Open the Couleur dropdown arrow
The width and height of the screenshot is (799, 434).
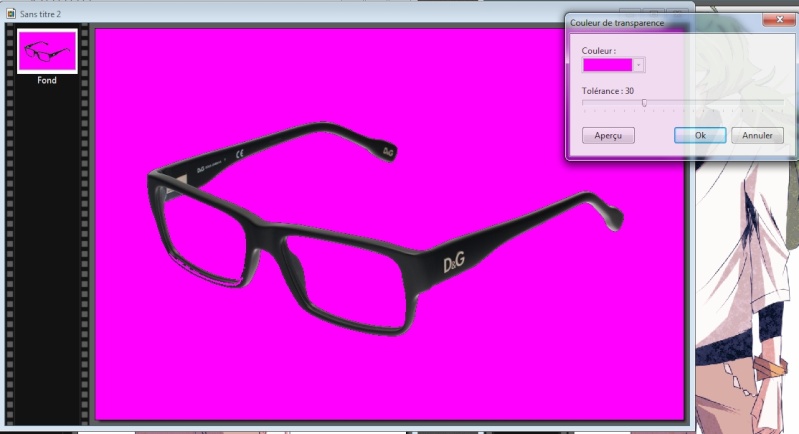point(639,65)
